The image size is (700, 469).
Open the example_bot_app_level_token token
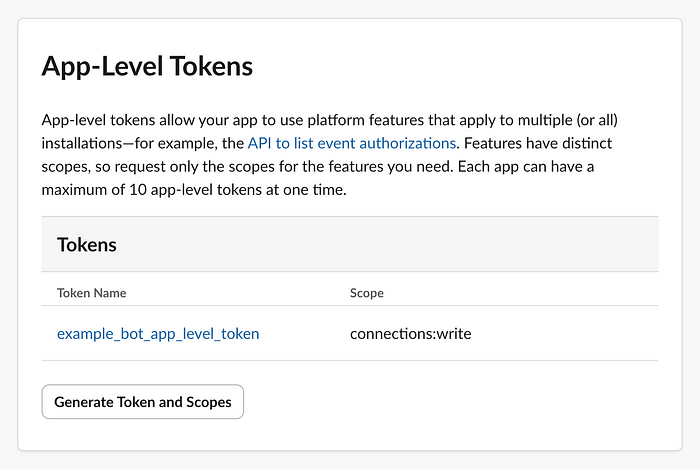point(158,334)
